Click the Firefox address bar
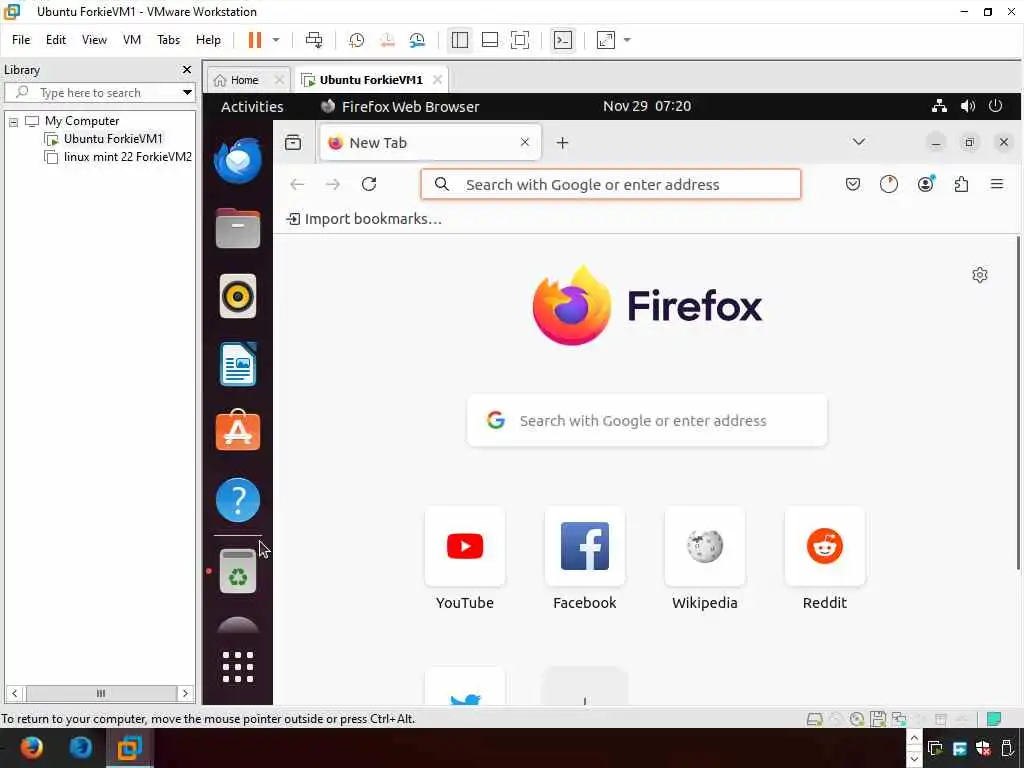Screen dimensions: 1024x768 (x=611, y=184)
